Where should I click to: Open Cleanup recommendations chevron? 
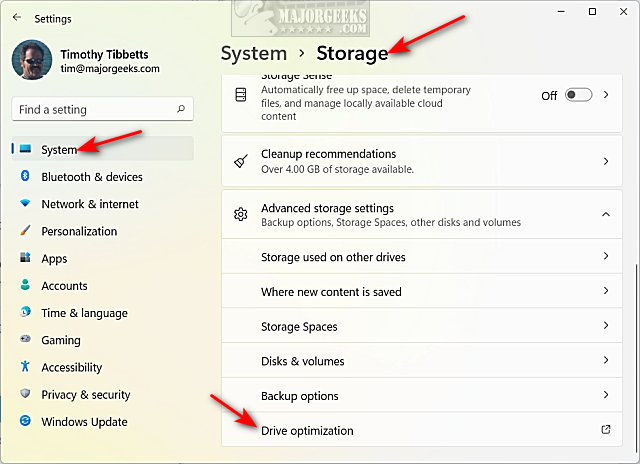point(606,161)
